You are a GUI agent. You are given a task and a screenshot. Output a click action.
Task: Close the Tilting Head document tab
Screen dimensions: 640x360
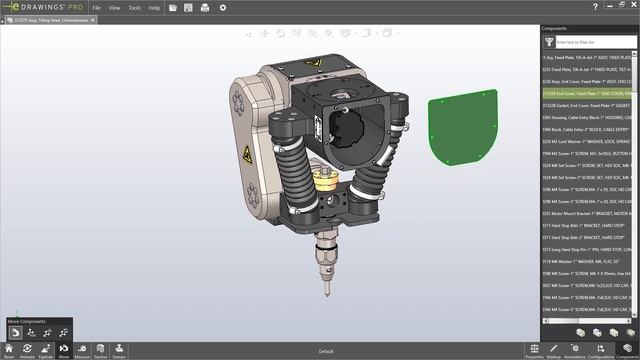point(93,20)
